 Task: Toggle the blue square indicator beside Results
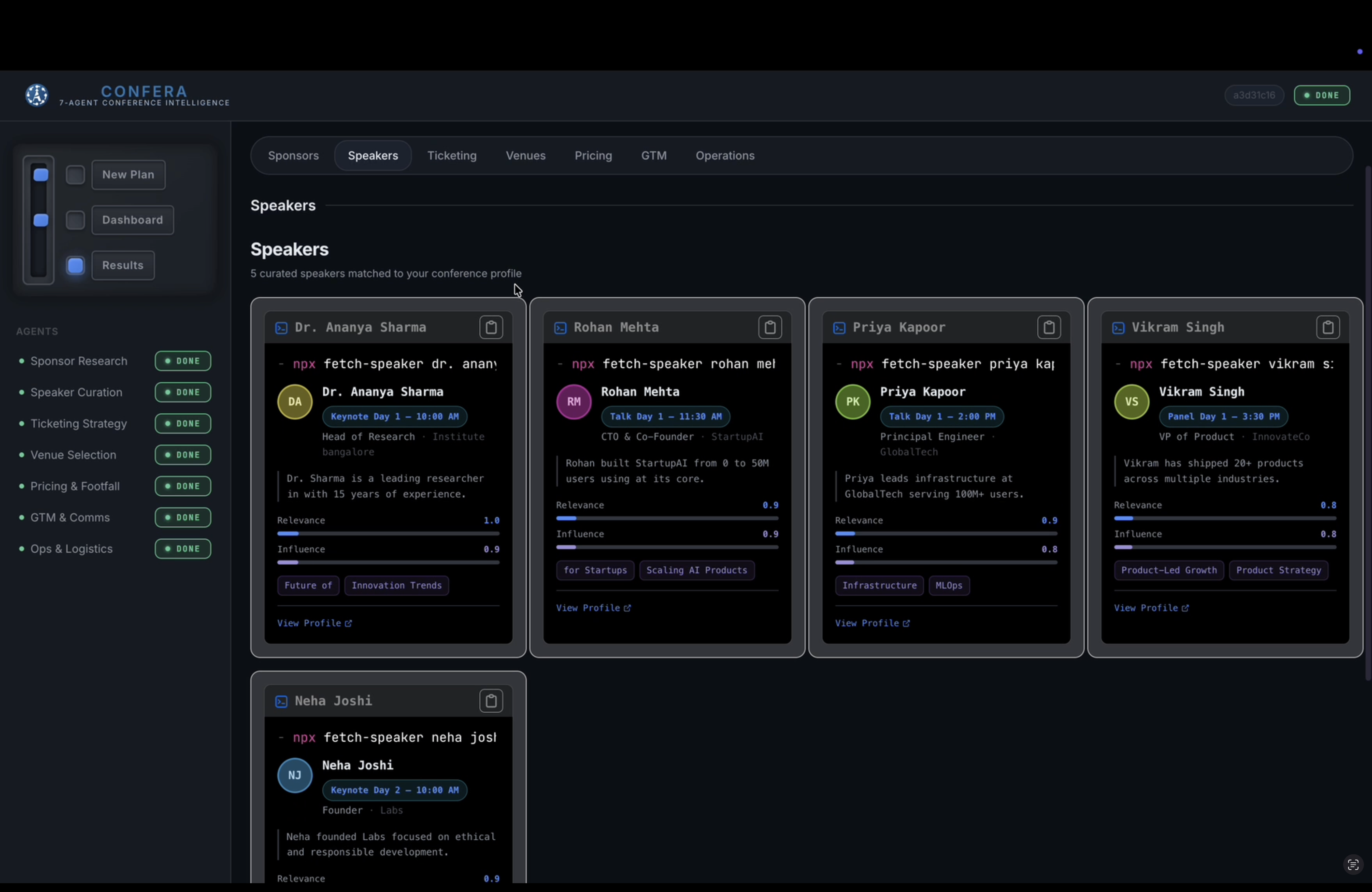(75, 265)
